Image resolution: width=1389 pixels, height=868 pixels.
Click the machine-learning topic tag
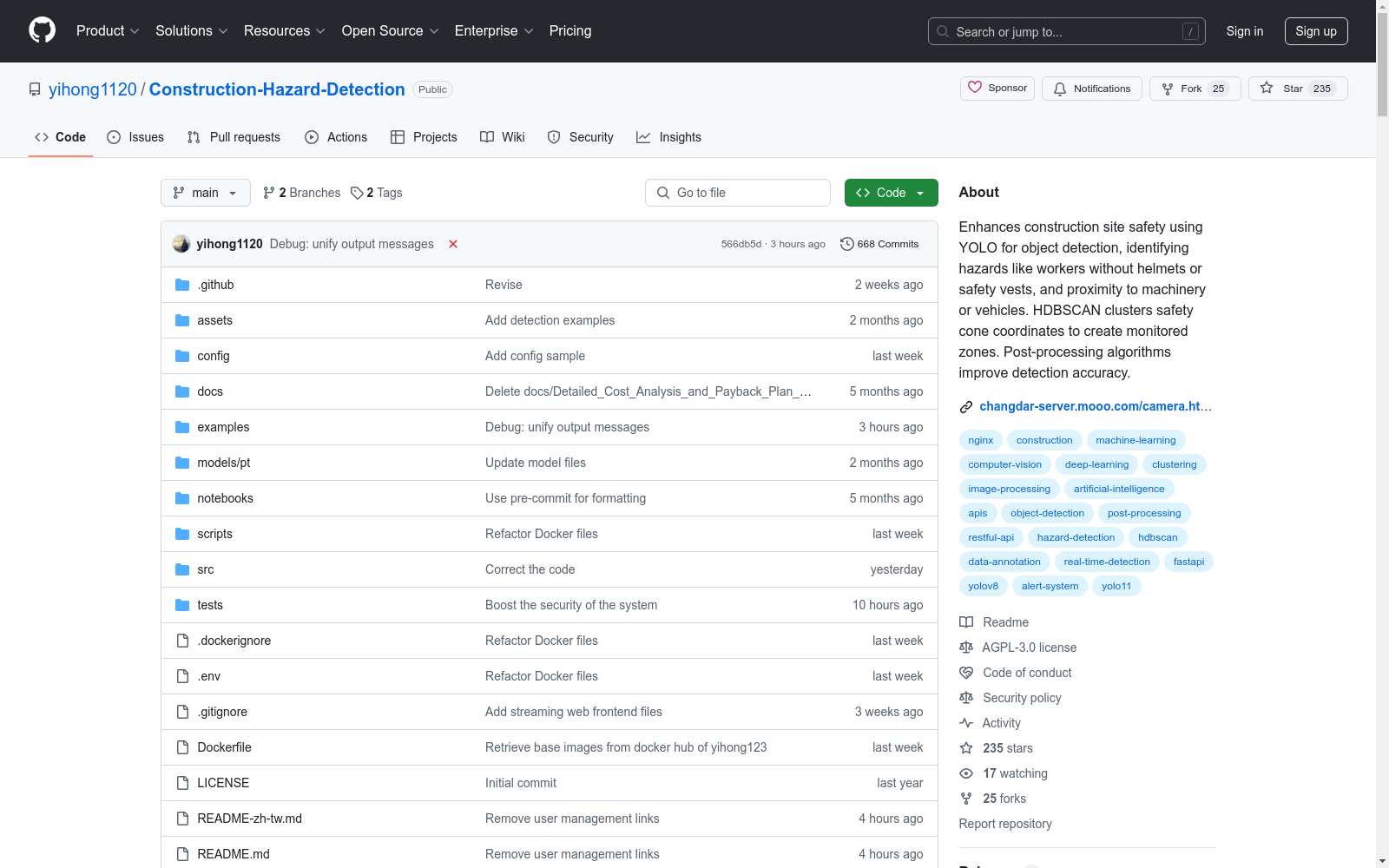(1136, 440)
